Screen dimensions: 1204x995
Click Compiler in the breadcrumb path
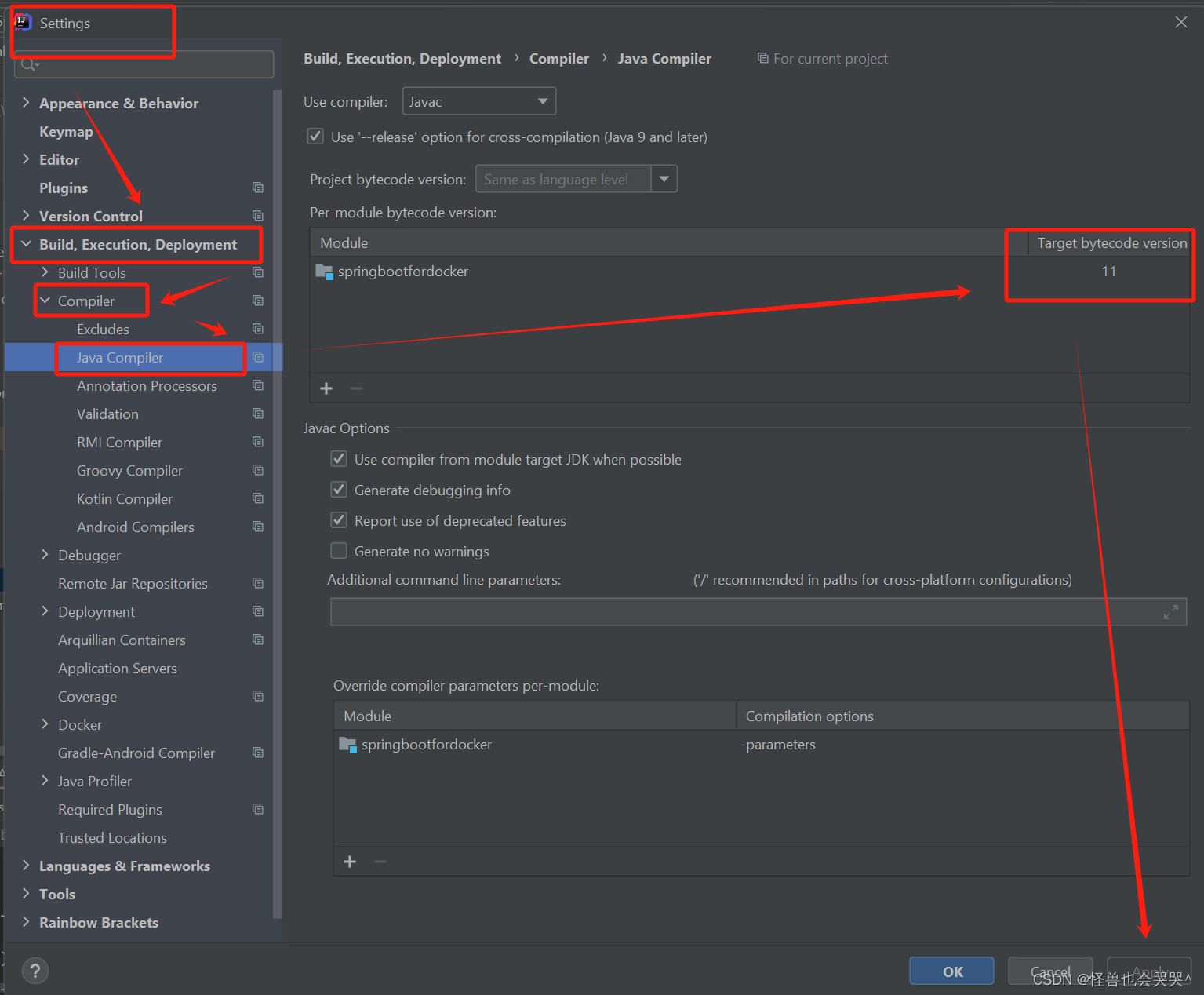[558, 58]
